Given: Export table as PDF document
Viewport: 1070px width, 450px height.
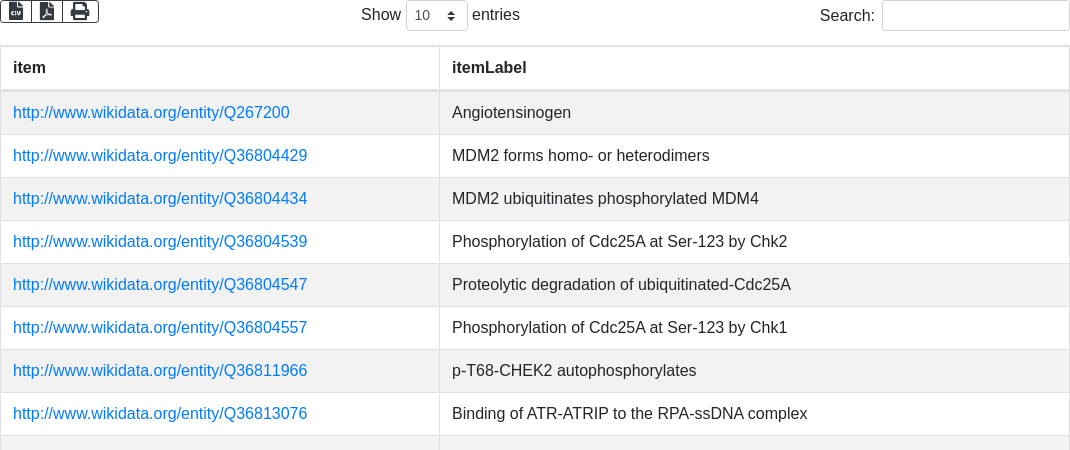Looking at the screenshot, I should pyautogui.click(x=47, y=11).
